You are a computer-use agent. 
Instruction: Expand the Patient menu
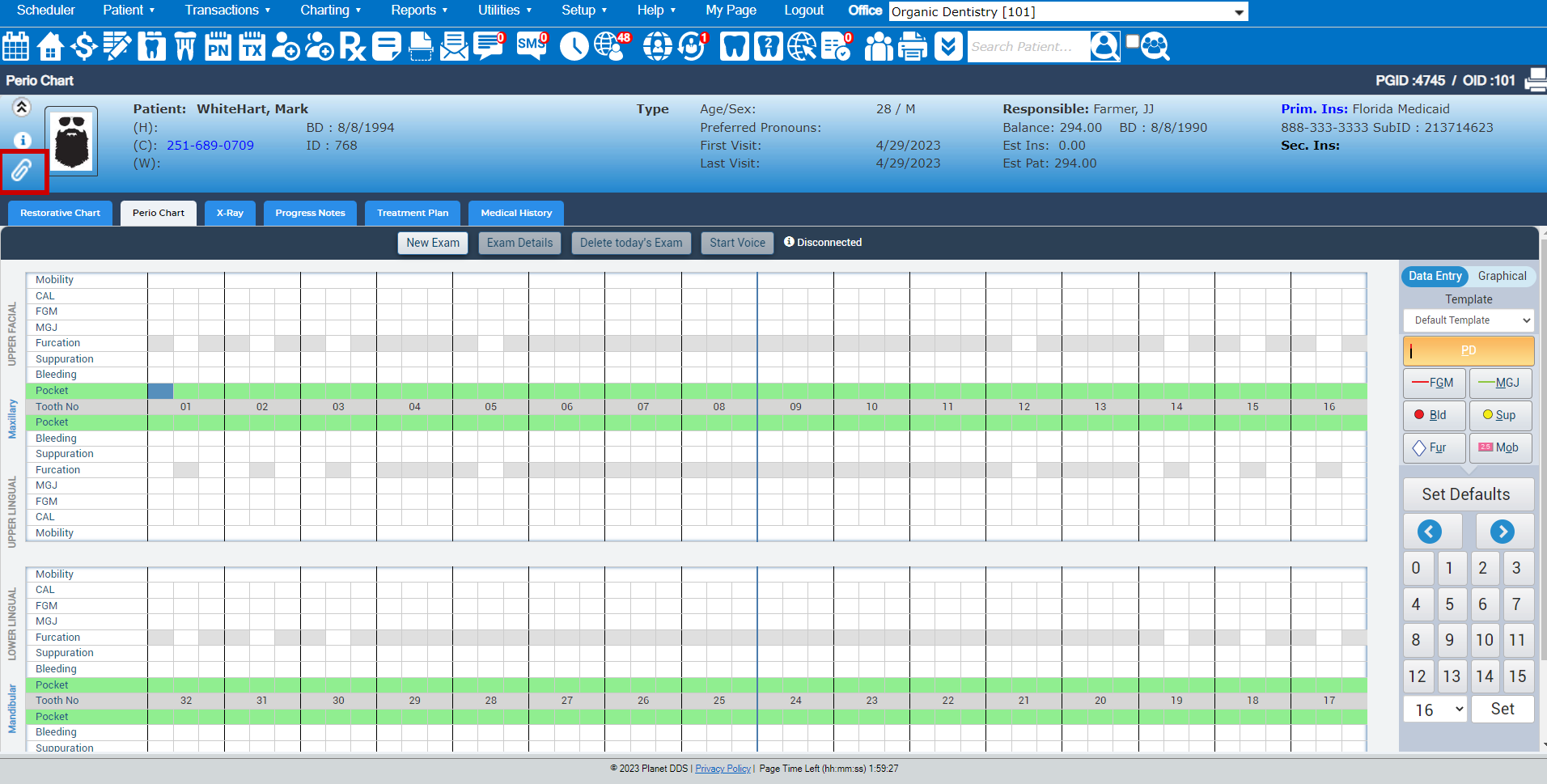[129, 10]
